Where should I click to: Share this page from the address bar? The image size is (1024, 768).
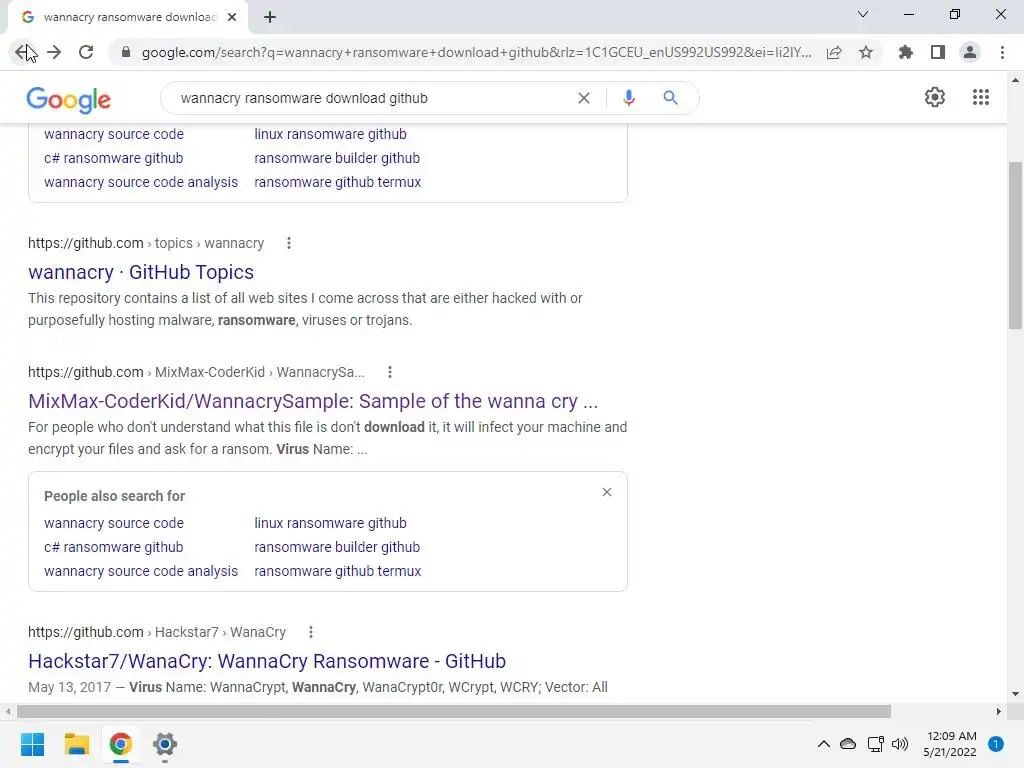click(834, 52)
